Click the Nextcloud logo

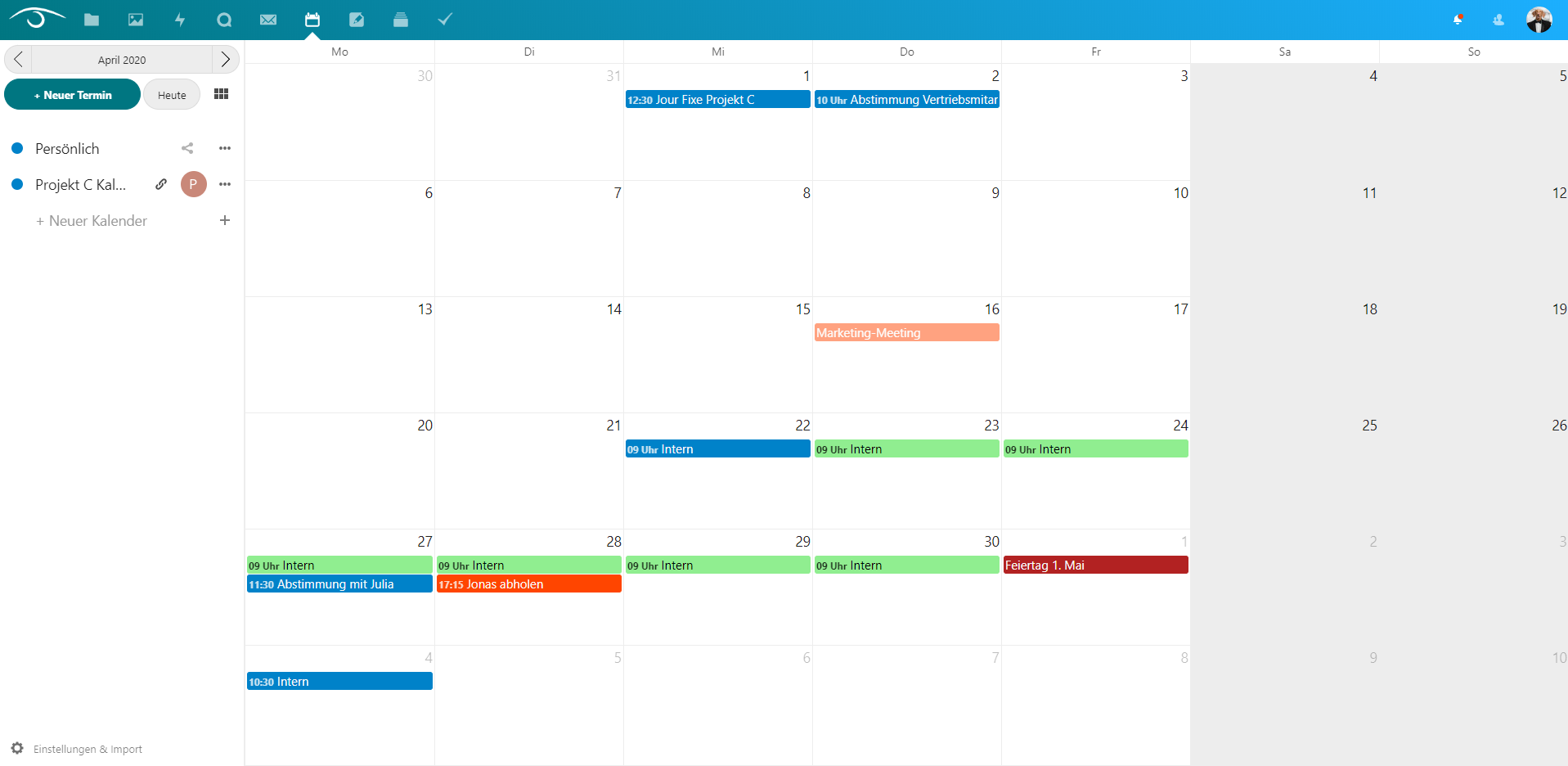(x=38, y=18)
